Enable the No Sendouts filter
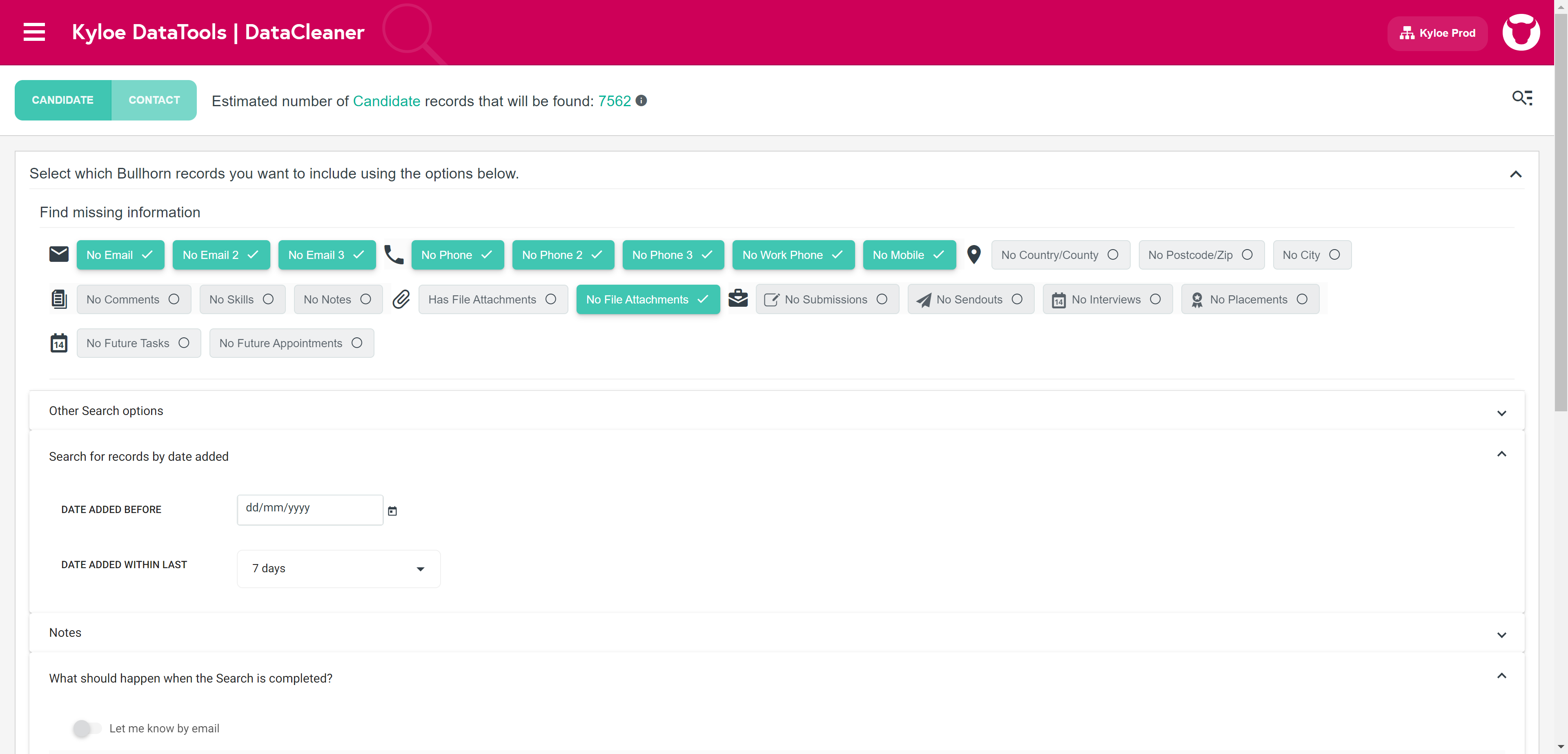 click(x=970, y=299)
